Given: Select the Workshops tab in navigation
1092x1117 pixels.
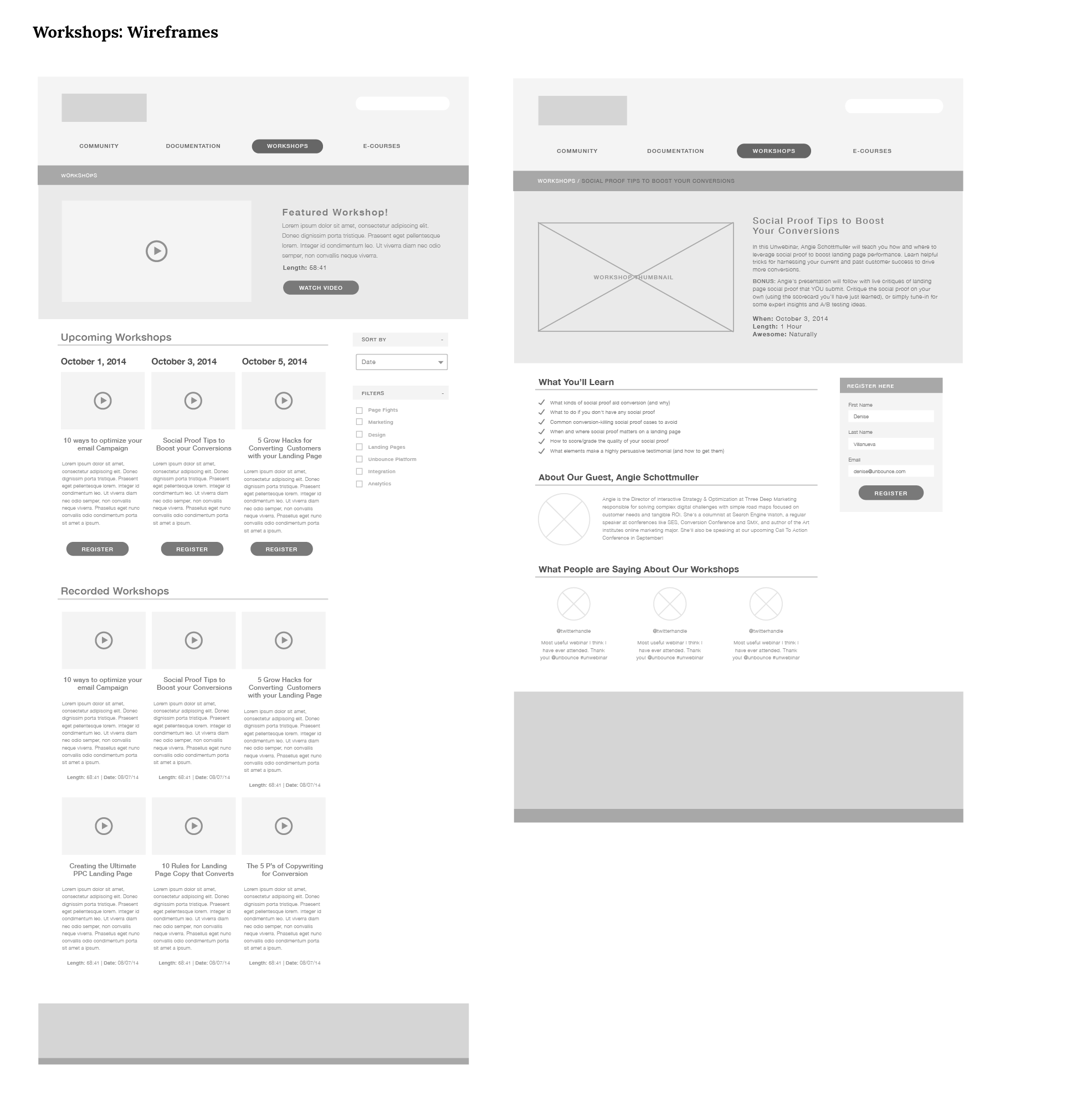Looking at the screenshot, I should 288,149.
